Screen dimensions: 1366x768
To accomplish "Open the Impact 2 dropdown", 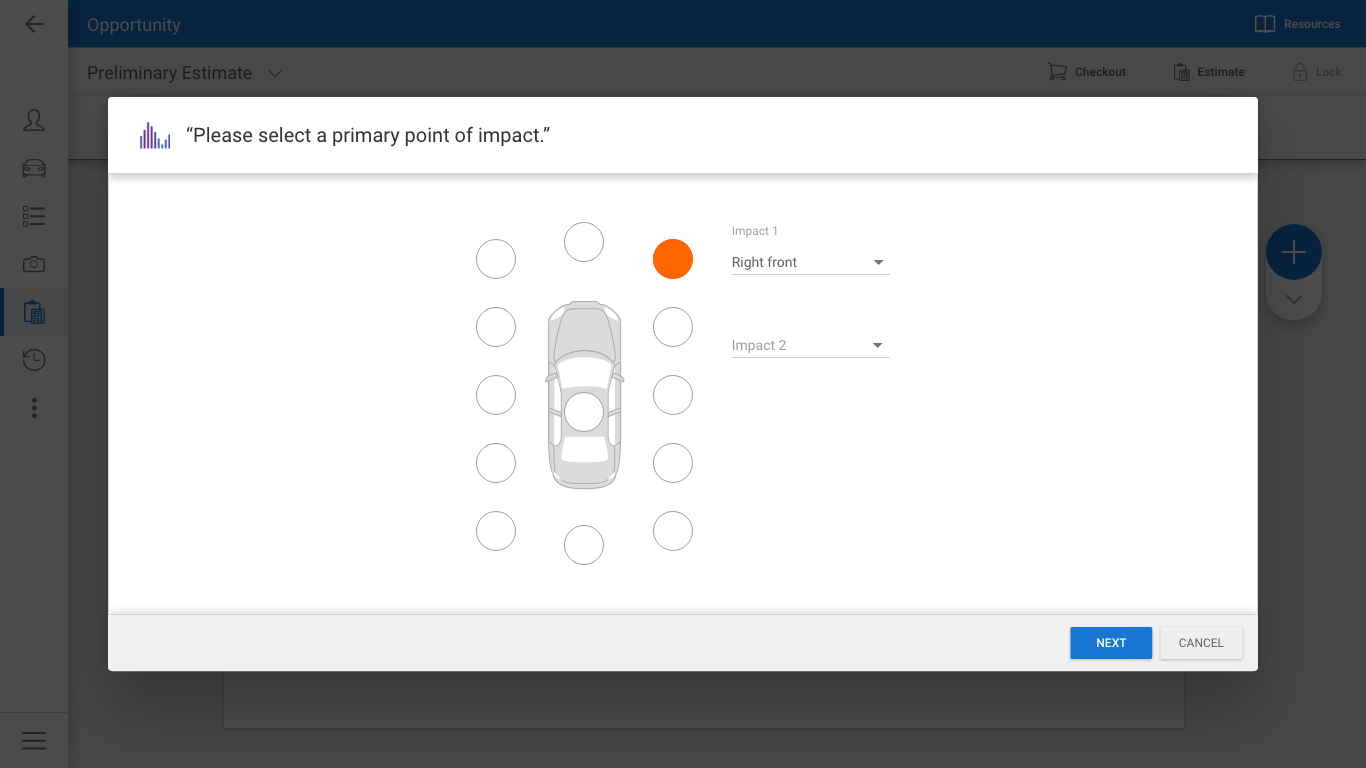I will point(810,346).
